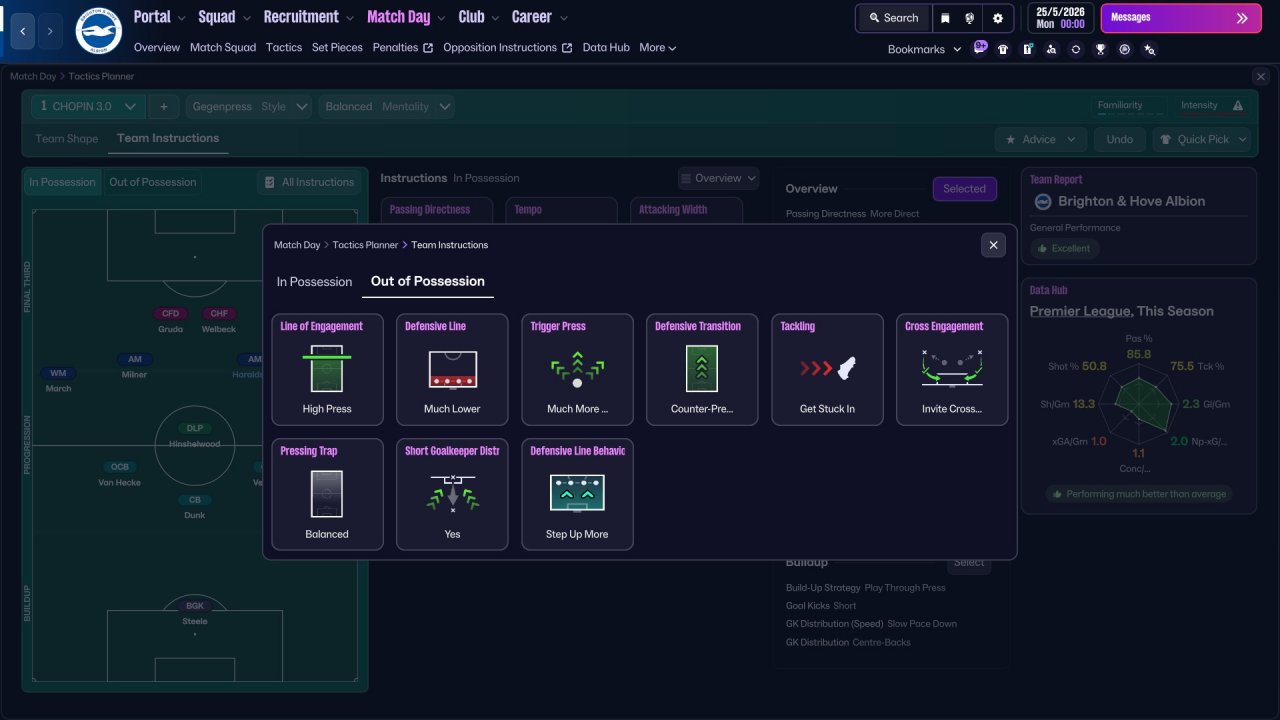The image size is (1280, 720).
Task: Open the CHOPIN 3.0 tactic dropdown
Action: [88, 106]
